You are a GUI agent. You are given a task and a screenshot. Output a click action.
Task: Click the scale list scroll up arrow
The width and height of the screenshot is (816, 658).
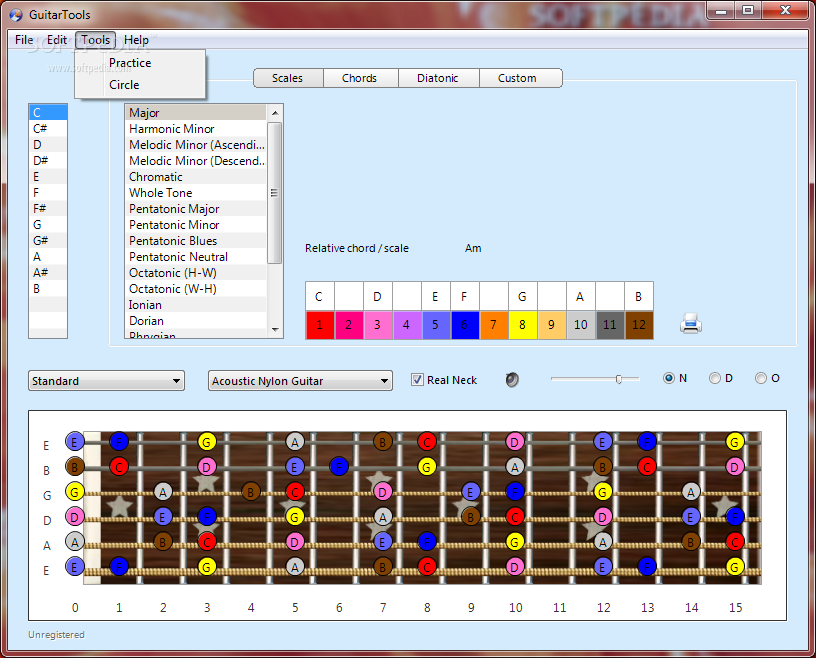[275, 112]
